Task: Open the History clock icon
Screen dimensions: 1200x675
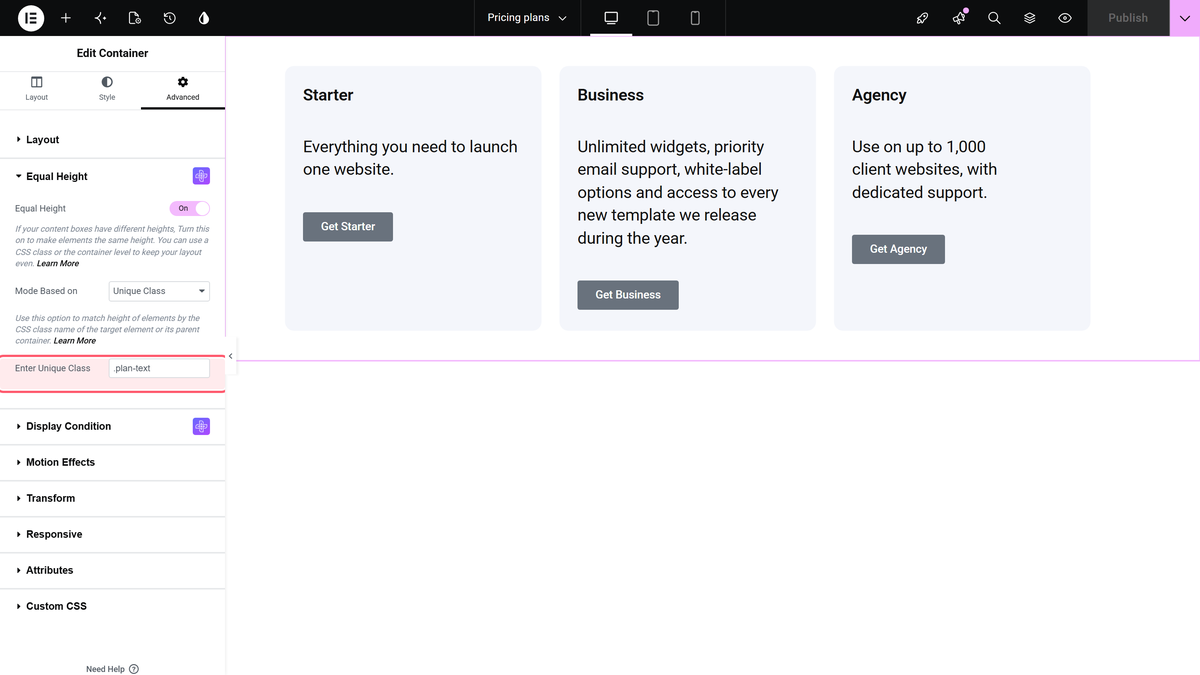Action: 170,18
